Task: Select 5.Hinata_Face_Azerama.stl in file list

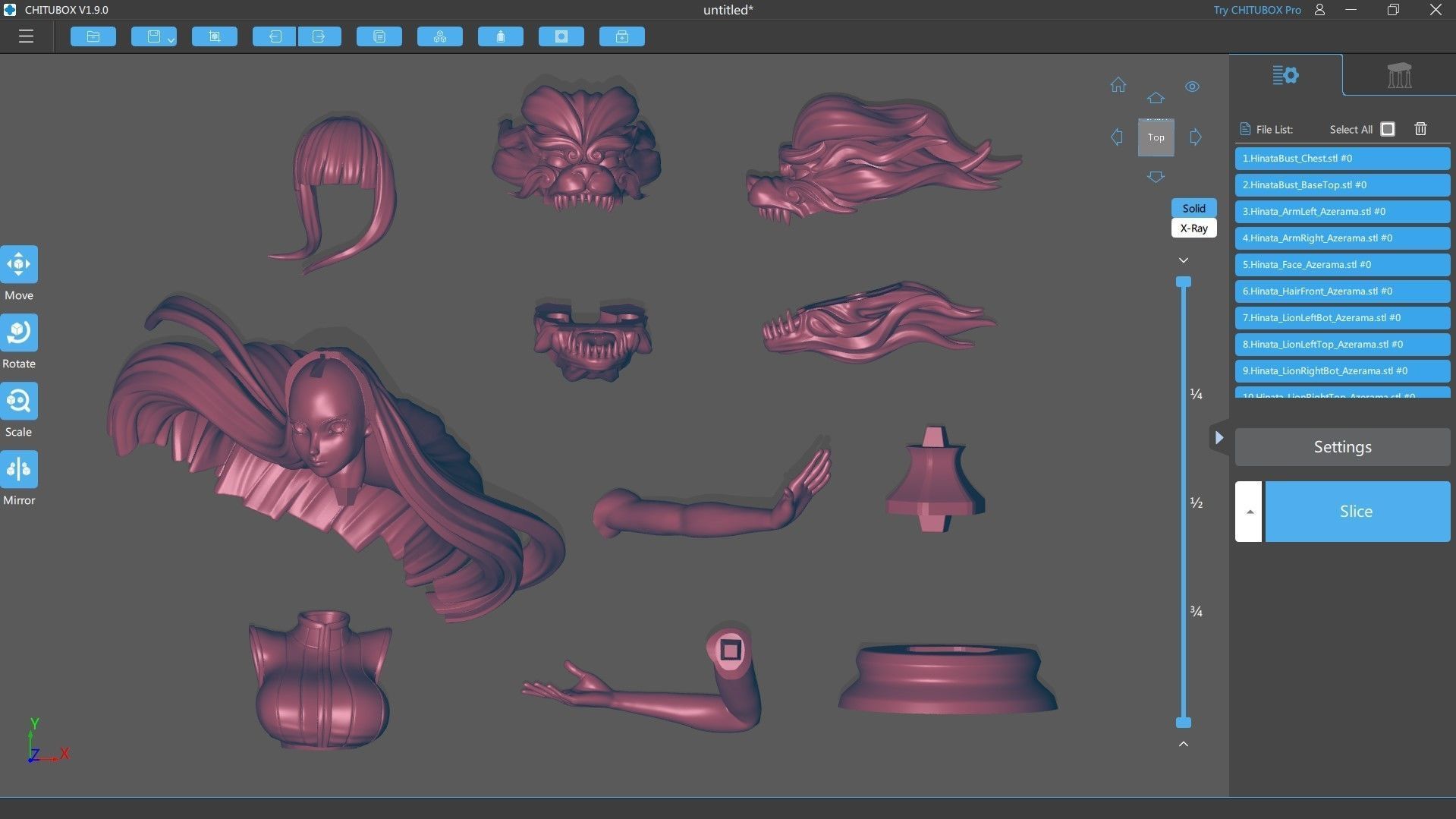Action: click(x=1342, y=265)
